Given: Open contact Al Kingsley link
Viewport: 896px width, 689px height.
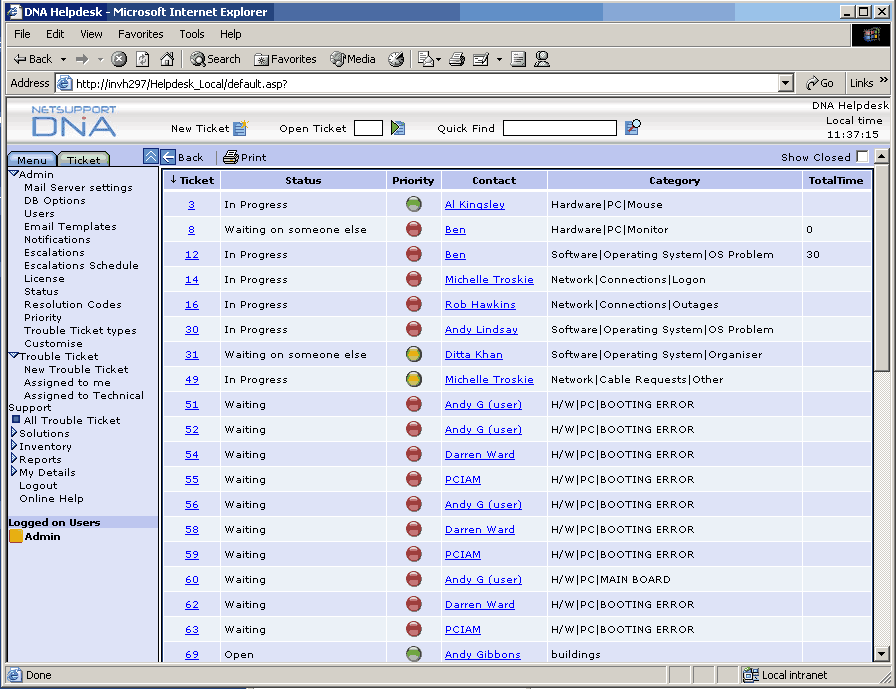Looking at the screenshot, I should click(x=474, y=205).
